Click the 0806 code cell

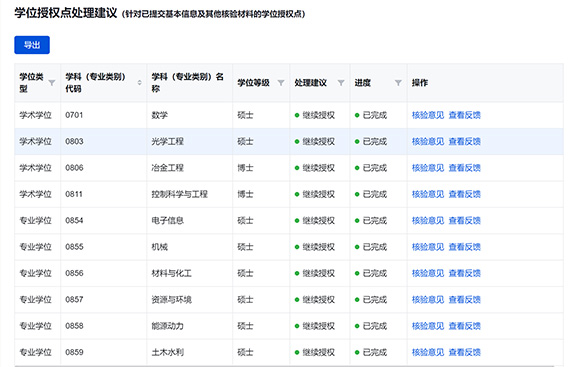point(104,168)
